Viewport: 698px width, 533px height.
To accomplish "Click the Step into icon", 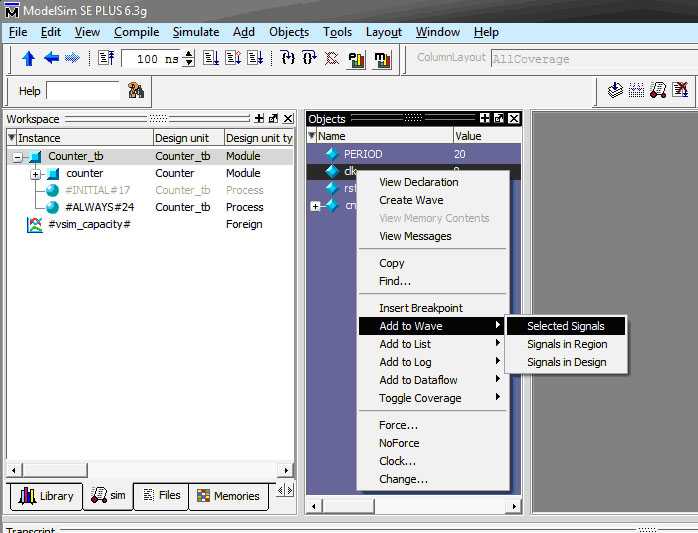I will pos(288,58).
